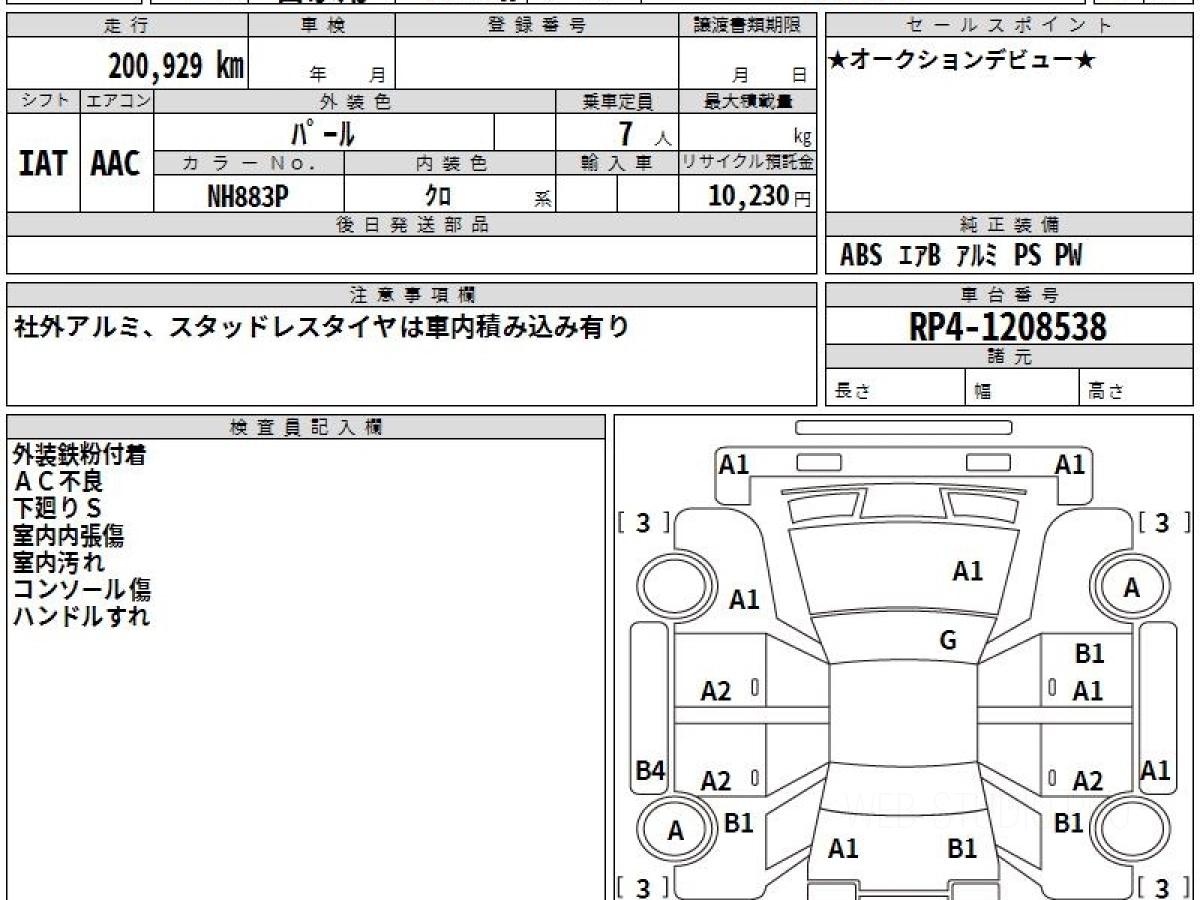Screen dimensions: 1200x900
Task: Click the G mark on windshield
Action: tap(948, 641)
